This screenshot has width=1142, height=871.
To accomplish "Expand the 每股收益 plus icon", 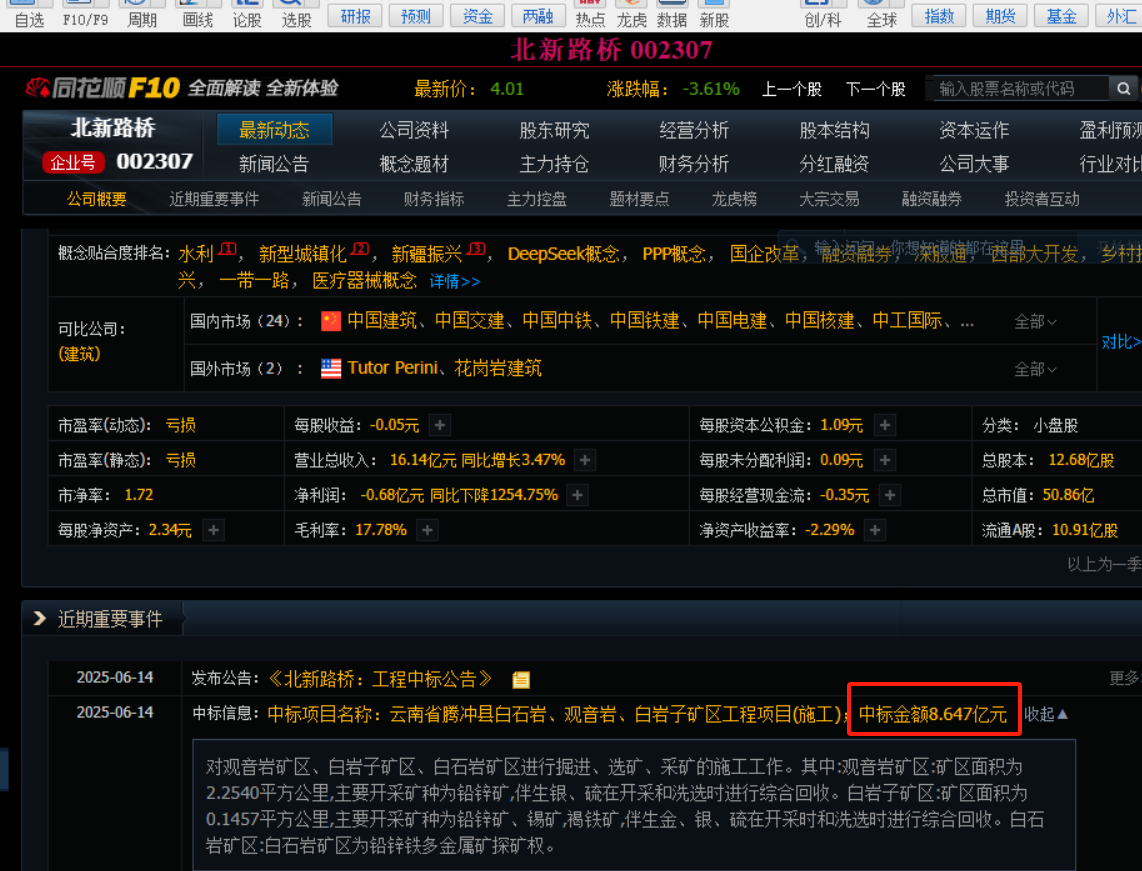I will point(440,425).
